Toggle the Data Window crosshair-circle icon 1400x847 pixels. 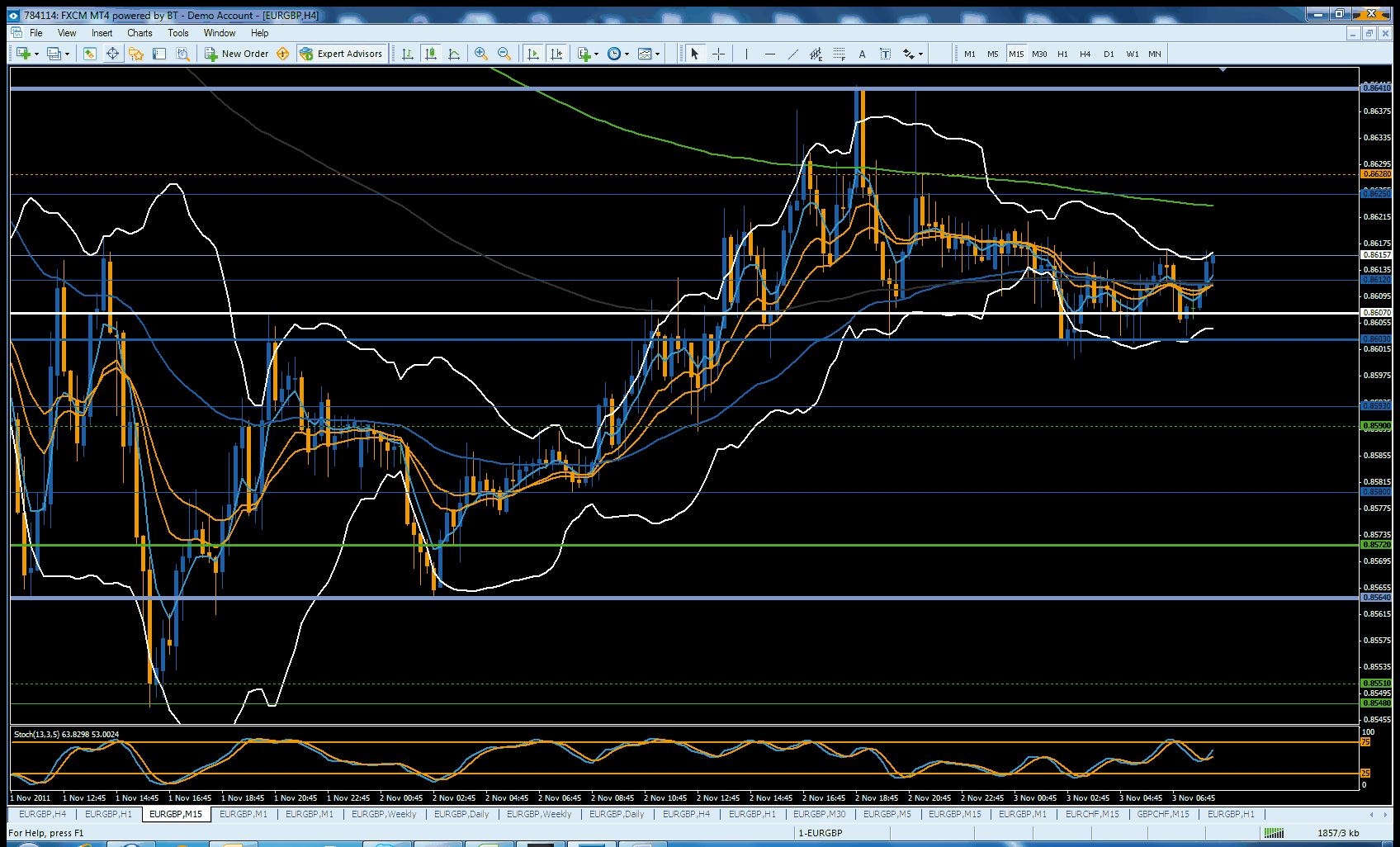112,54
